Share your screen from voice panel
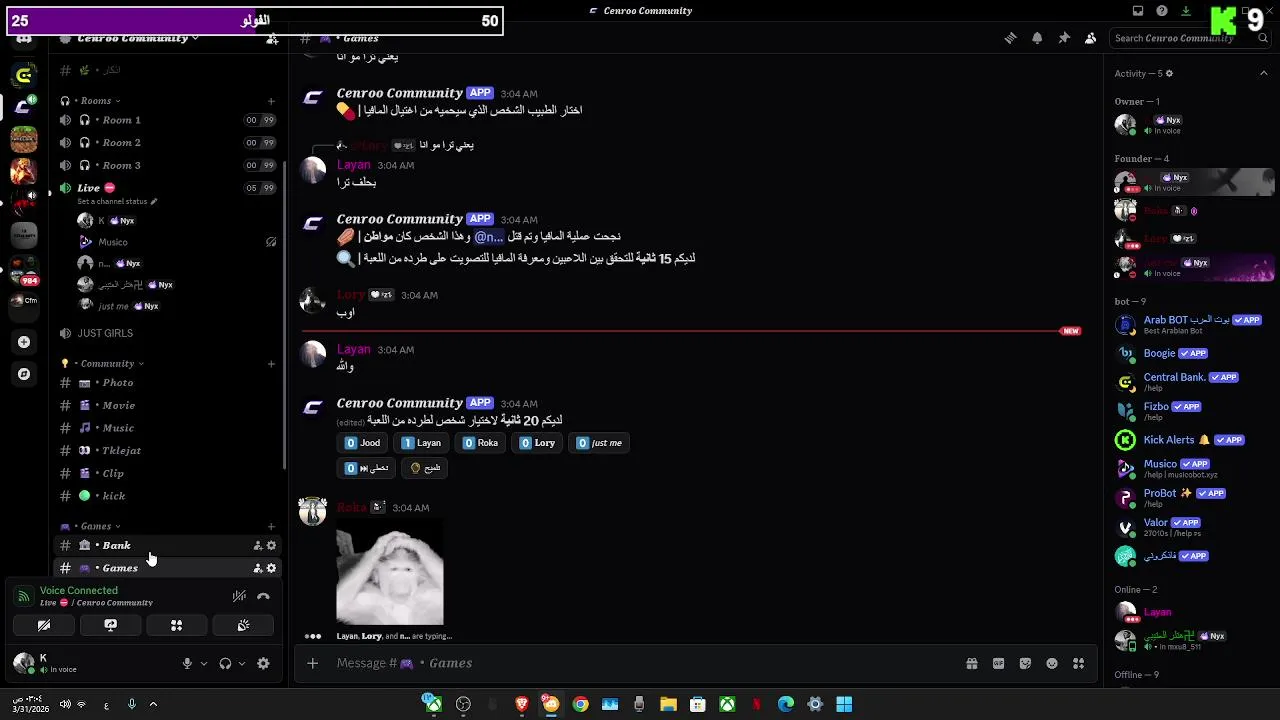This screenshot has width=1280, height=720. [x=110, y=625]
